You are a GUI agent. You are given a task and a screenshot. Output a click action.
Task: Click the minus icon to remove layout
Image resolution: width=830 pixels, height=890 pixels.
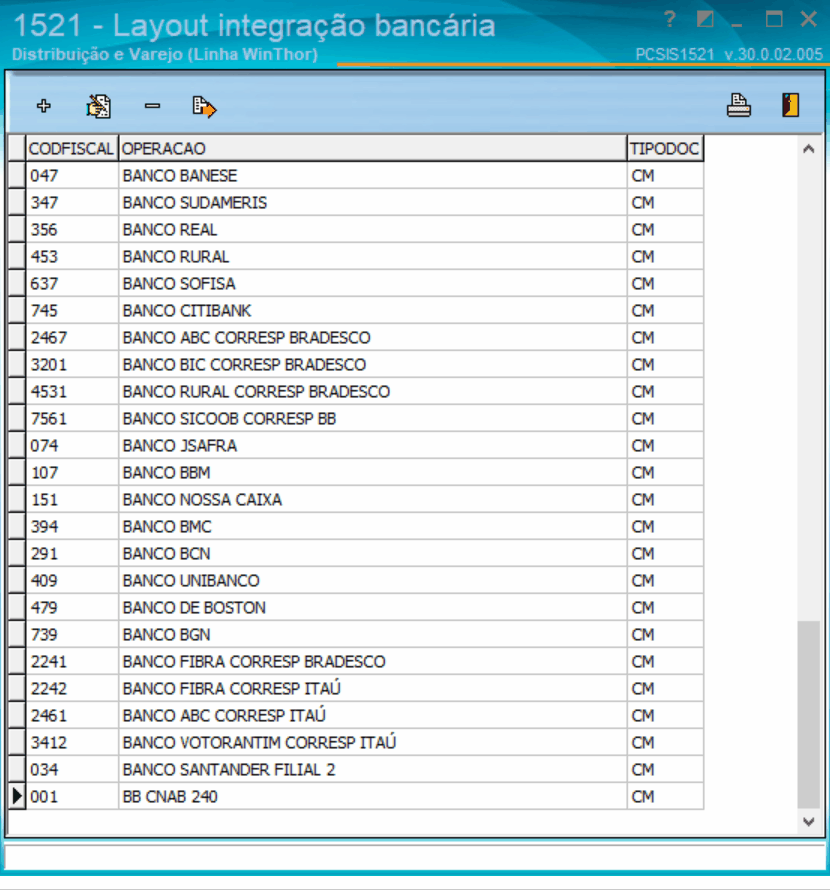pos(152,106)
